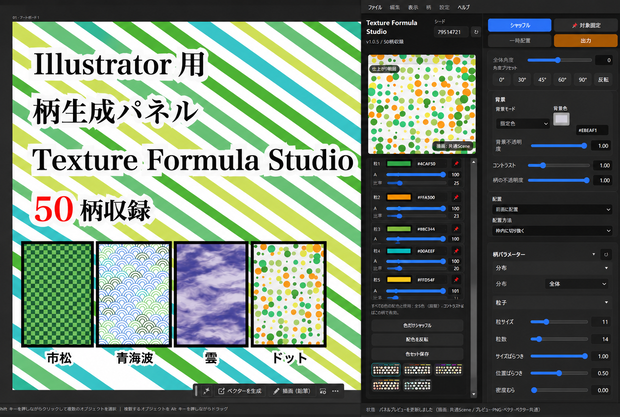Click the light green swatch in row 3
620x417 pixels.
pos(399,229)
